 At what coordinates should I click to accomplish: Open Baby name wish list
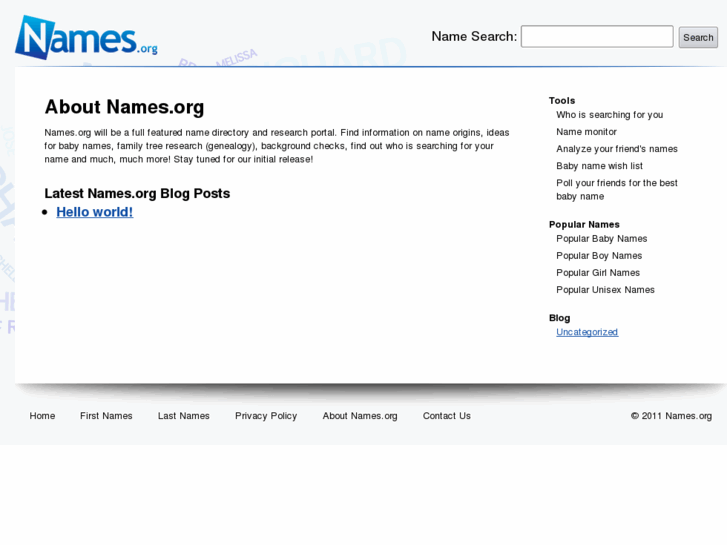point(599,166)
